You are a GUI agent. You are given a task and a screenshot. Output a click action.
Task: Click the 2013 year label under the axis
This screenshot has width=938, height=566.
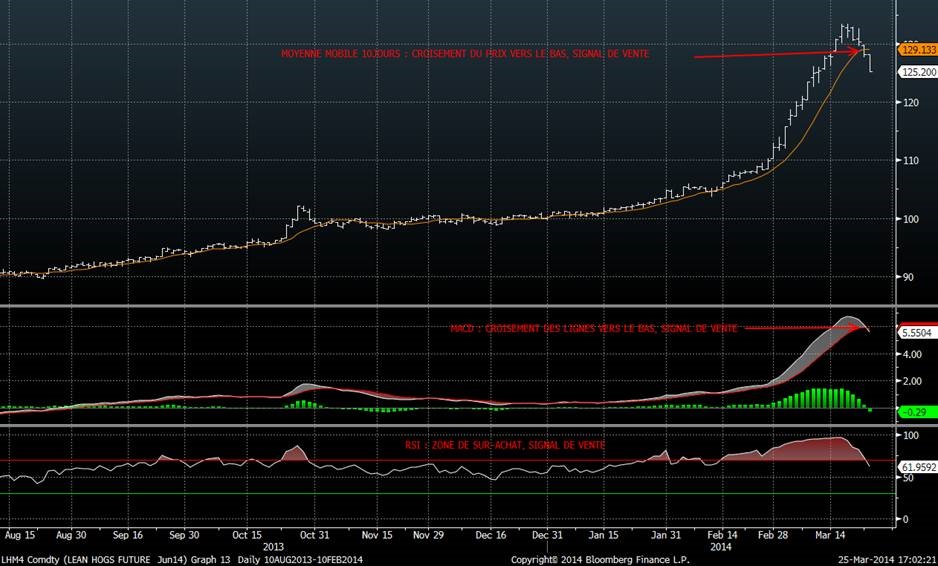272,547
